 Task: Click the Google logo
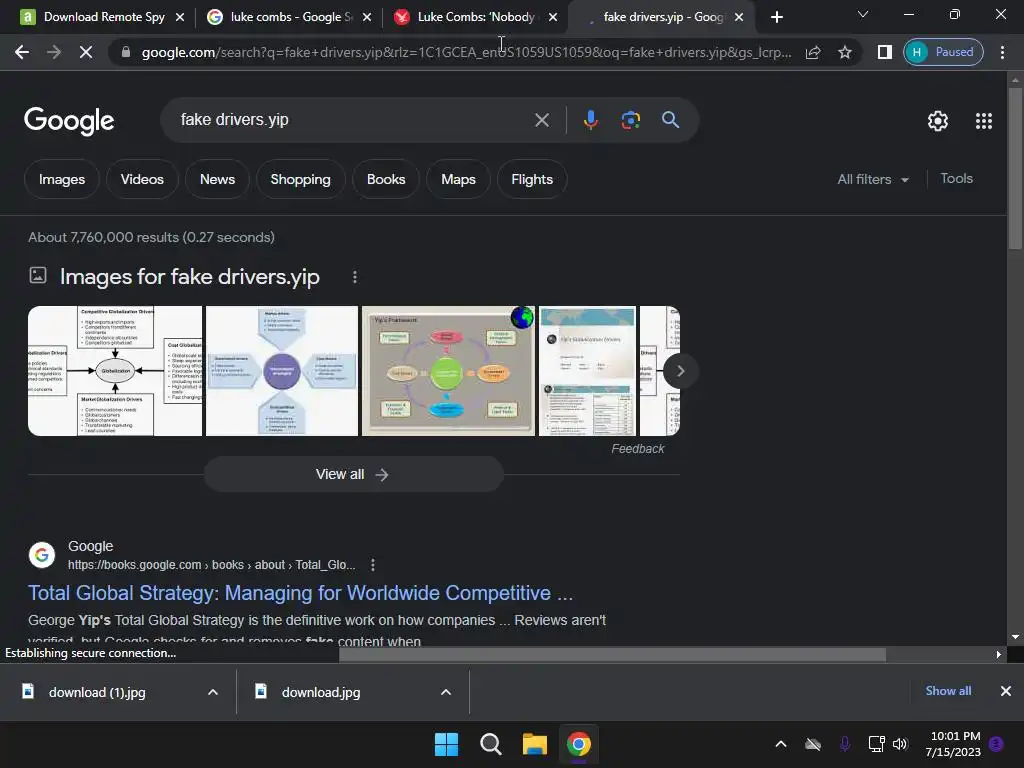[69, 120]
